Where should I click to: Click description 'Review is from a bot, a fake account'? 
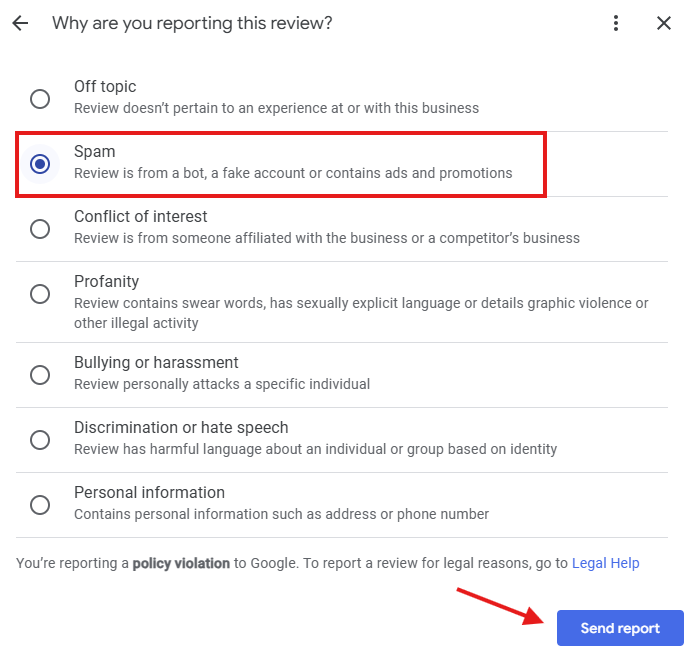click(293, 173)
